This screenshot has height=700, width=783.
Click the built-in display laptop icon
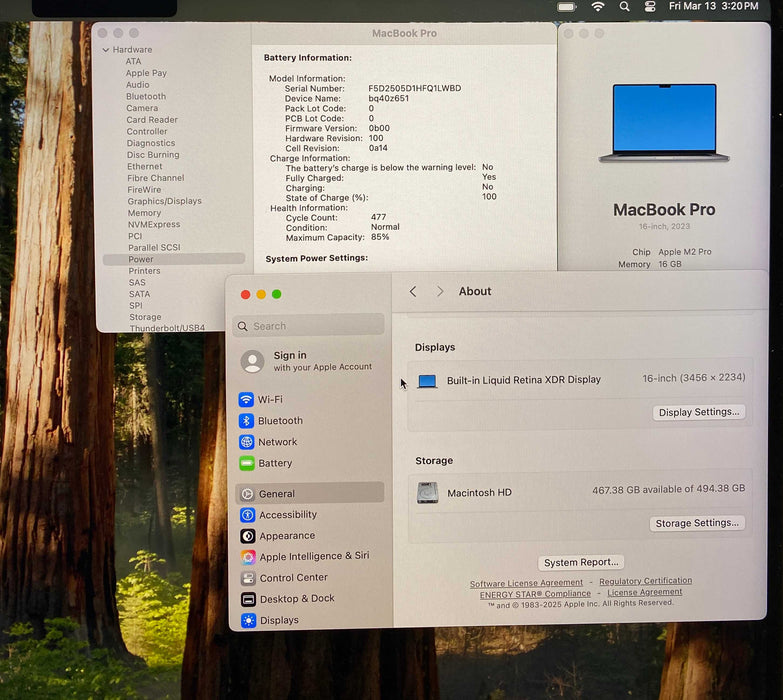click(427, 381)
